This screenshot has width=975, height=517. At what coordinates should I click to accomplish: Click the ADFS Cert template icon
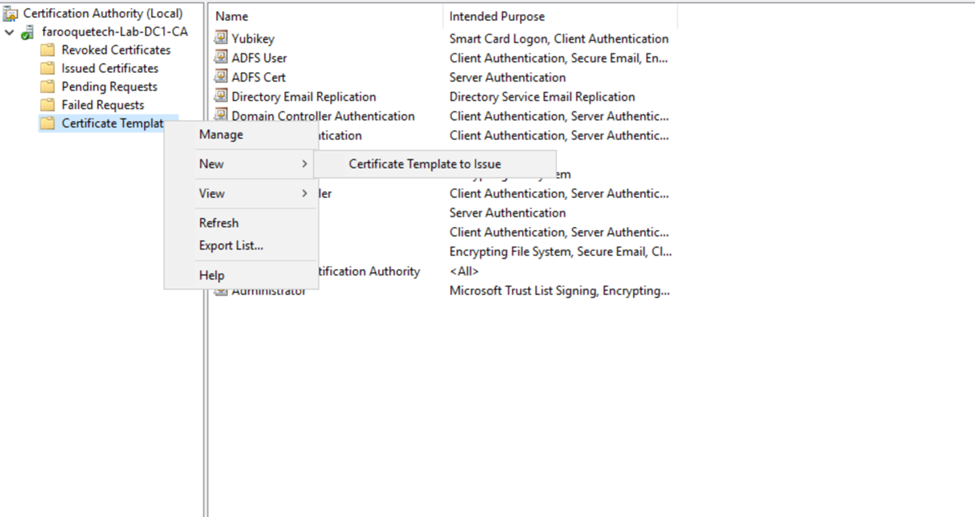[x=221, y=77]
